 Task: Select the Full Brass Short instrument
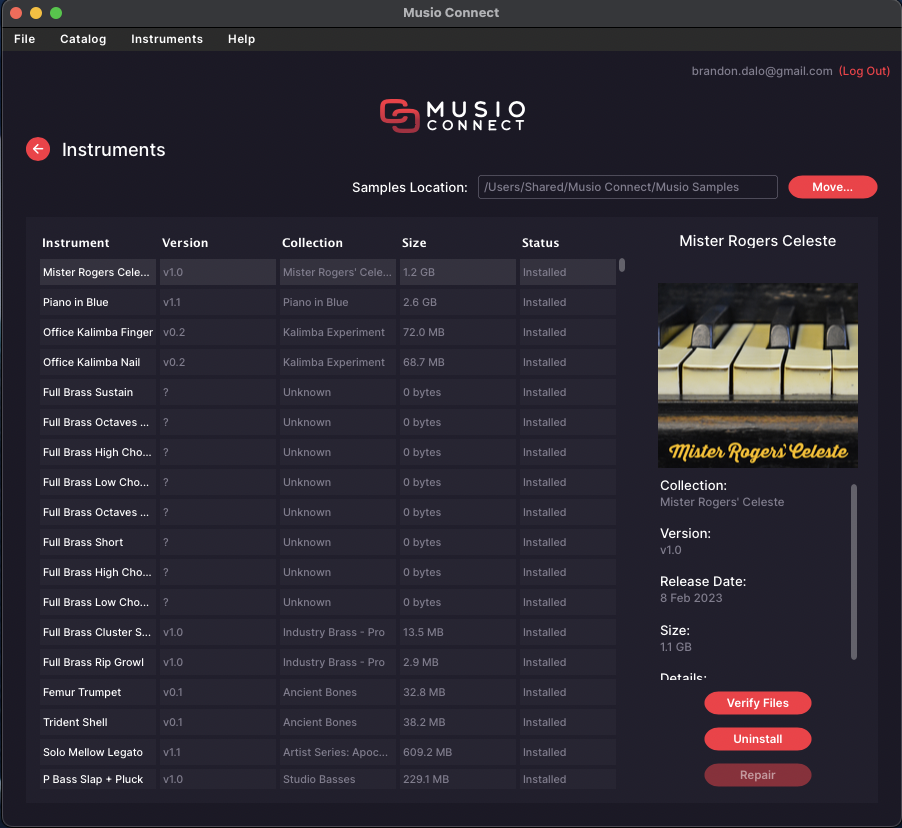(98, 542)
